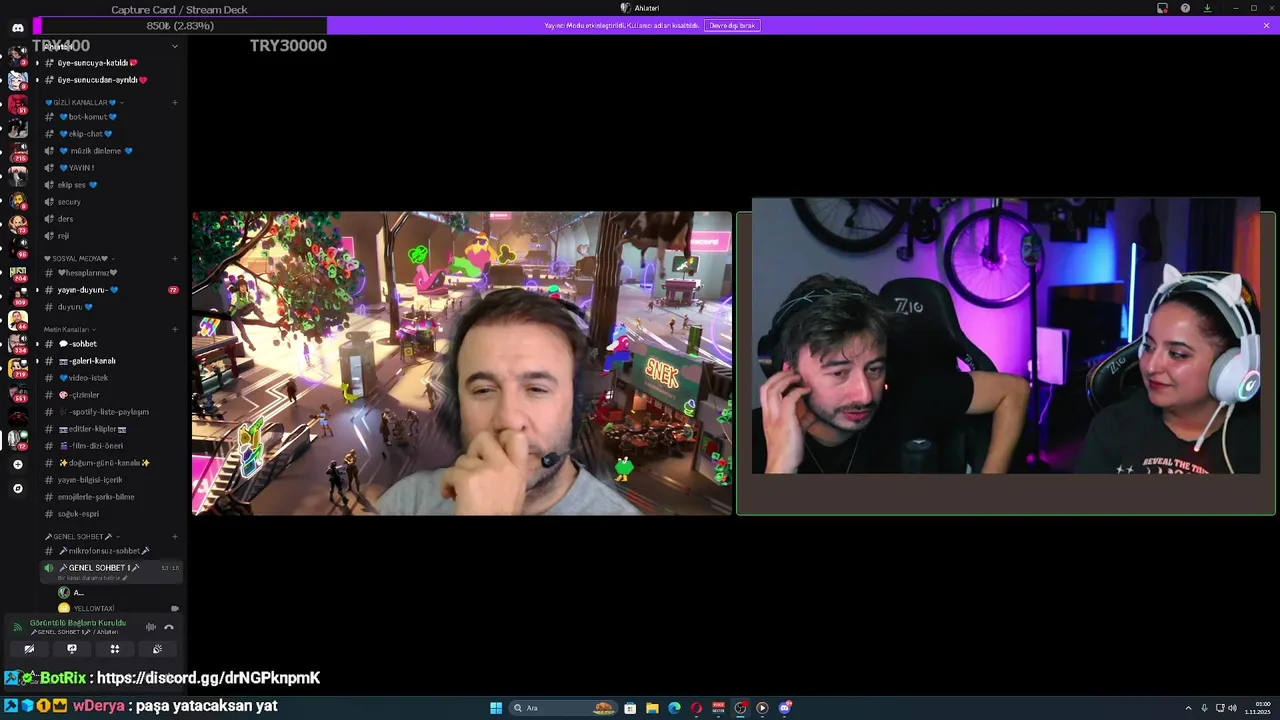This screenshot has width=1280, height=720.
Task: Select the GENEL SOHBET 1 voice channel
Action: (110, 570)
